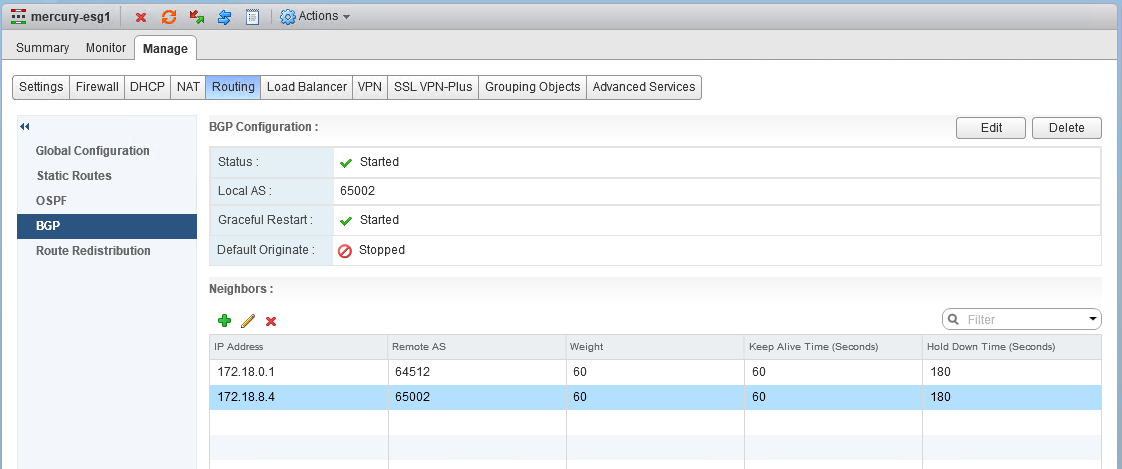Select the neighbor row 172.18.0.1
The image size is (1122, 469).
point(300,372)
